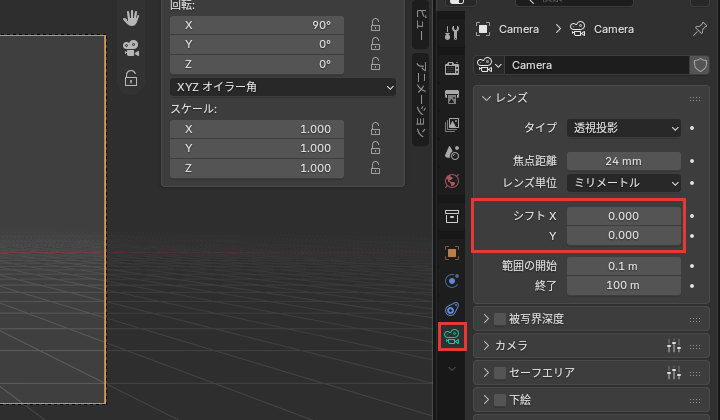Image resolution: width=720 pixels, height=420 pixels.
Task: Lock rotation X axis
Action: point(375,25)
